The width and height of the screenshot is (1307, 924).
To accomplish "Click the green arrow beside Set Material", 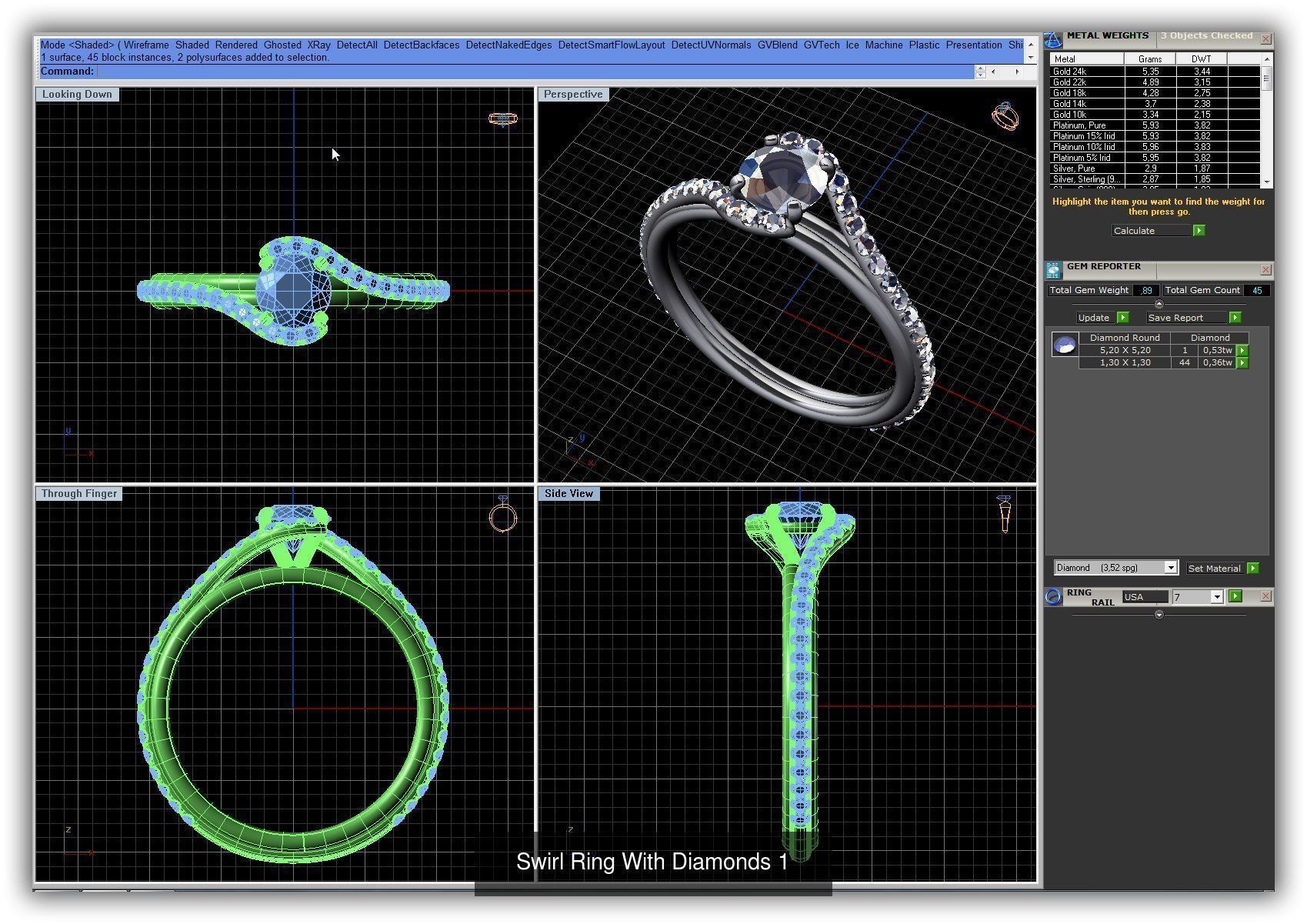I will point(1253,569).
